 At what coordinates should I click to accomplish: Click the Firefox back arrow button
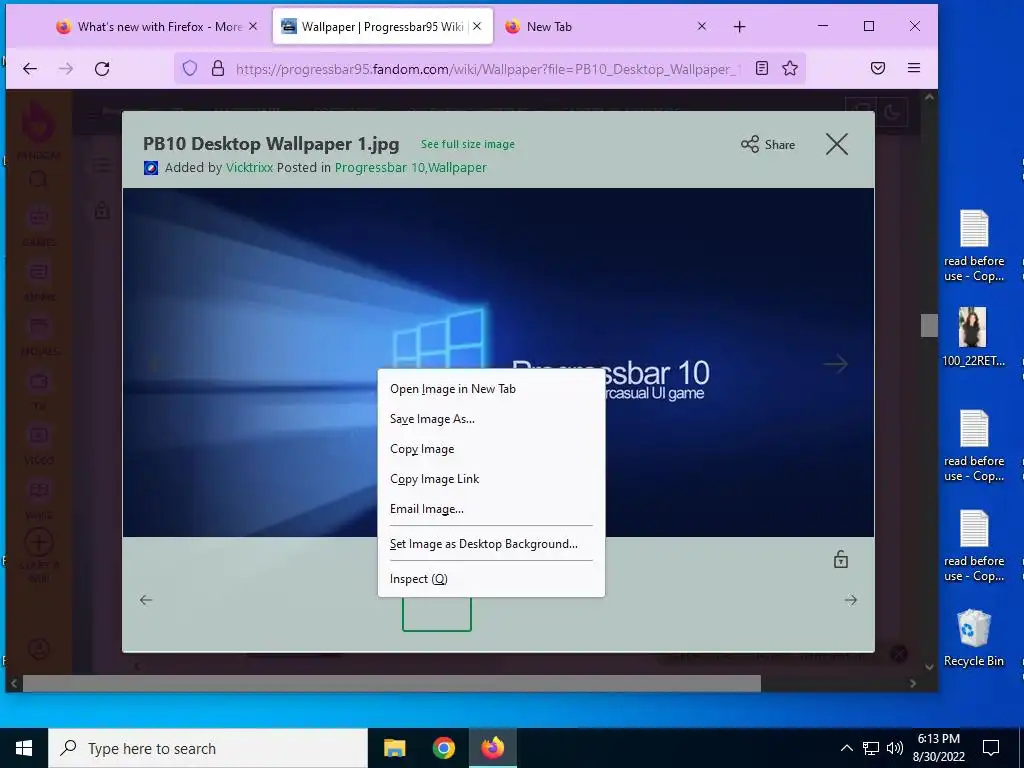[x=30, y=69]
